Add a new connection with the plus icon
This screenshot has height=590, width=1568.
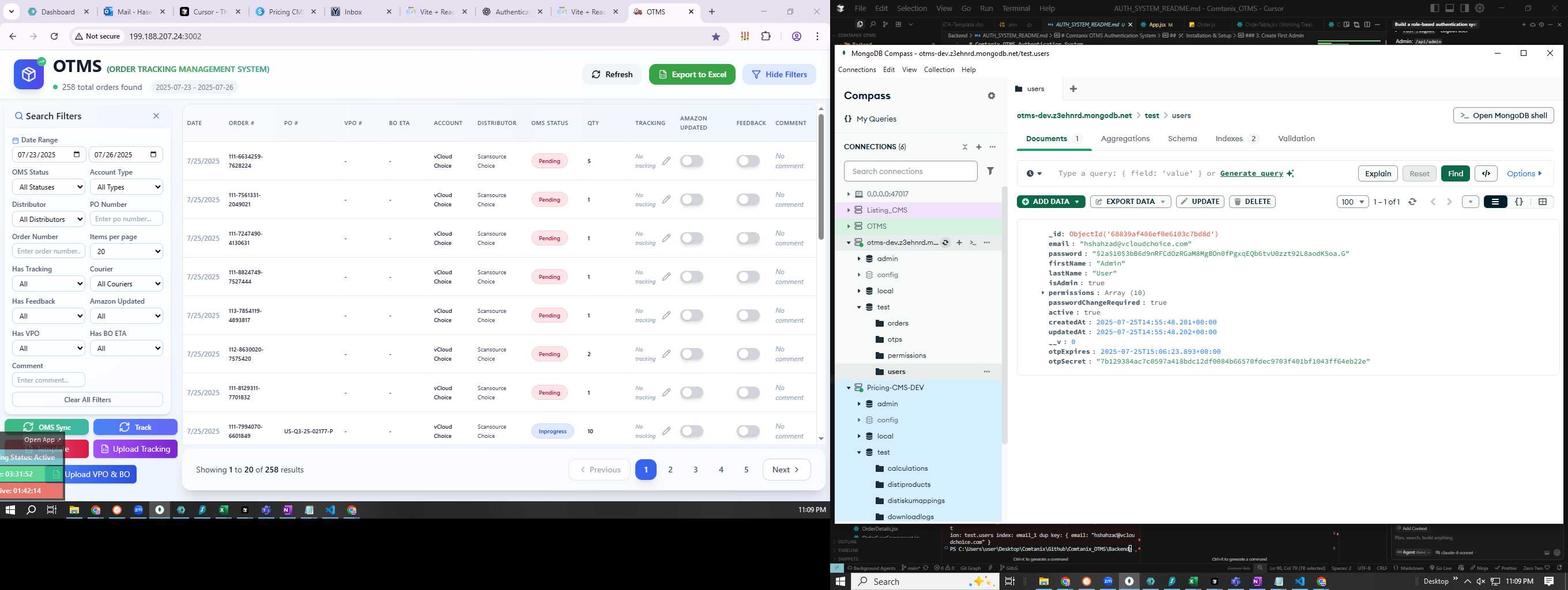coord(979,147)
